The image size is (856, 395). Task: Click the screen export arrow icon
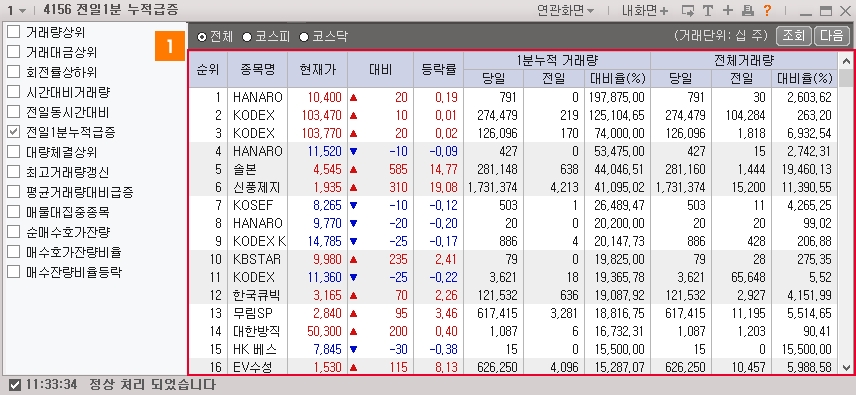click(688, 10)
